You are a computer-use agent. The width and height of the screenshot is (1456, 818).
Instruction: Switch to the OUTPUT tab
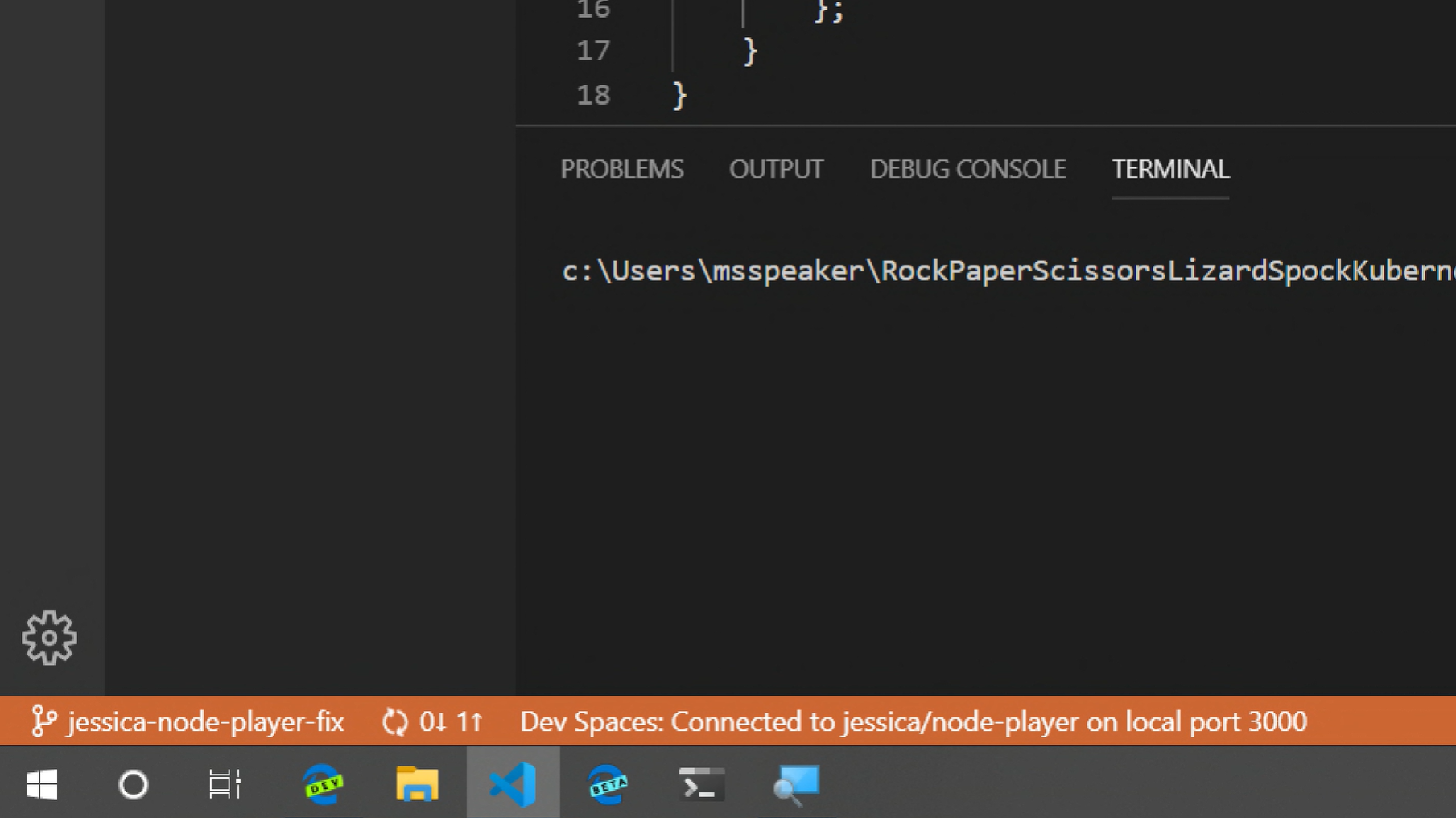(x=776, y=169)
